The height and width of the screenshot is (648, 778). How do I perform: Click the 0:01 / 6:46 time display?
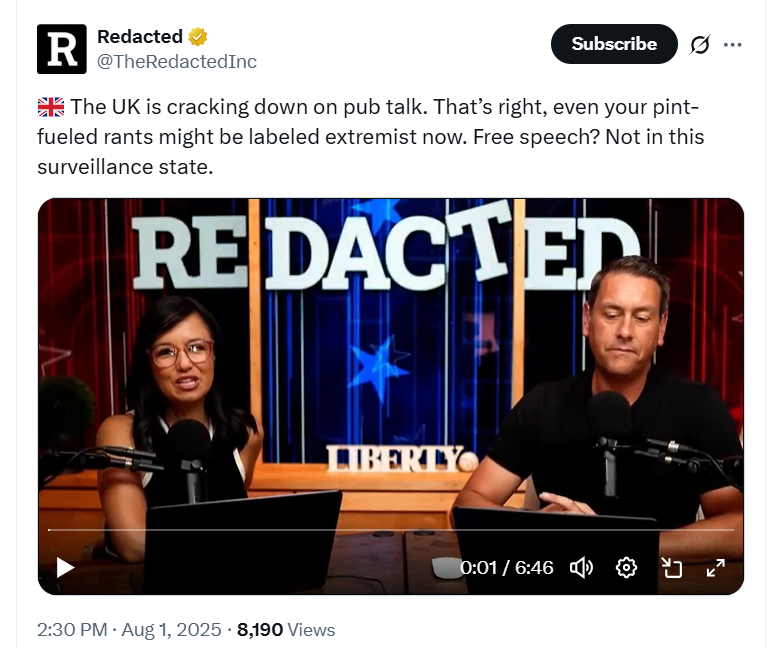coord(507,568)
